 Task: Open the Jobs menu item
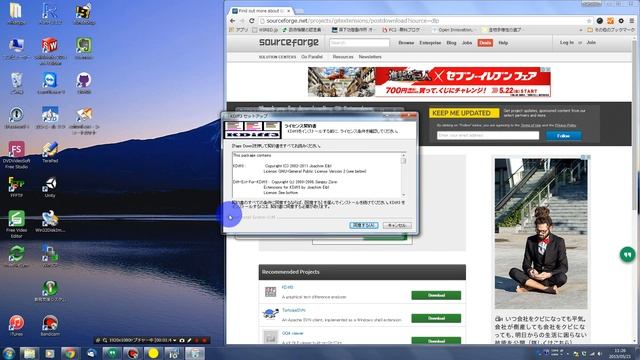[467, 43]
